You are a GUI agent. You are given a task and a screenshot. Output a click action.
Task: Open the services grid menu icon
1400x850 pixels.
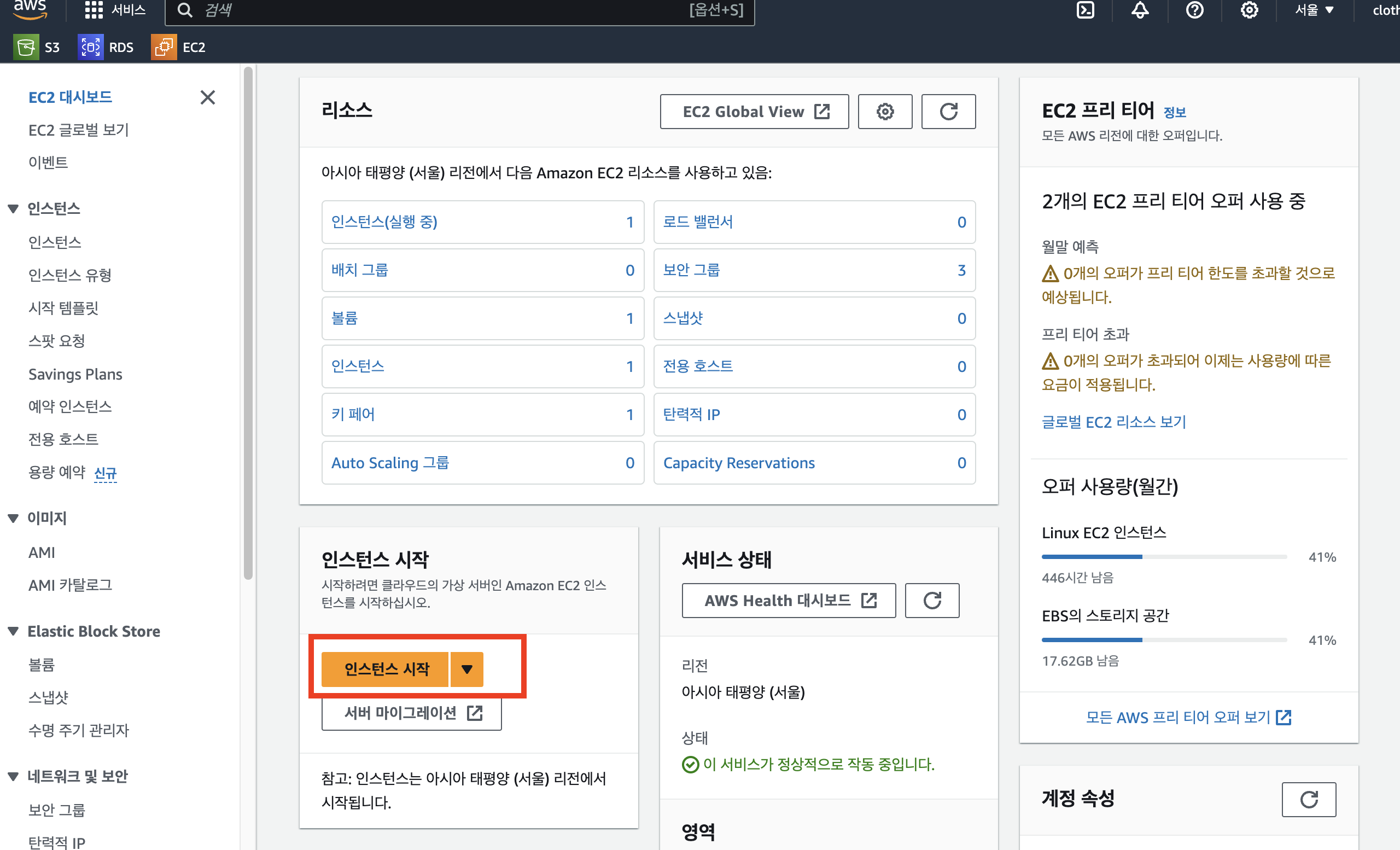click(x=93, y=10)
